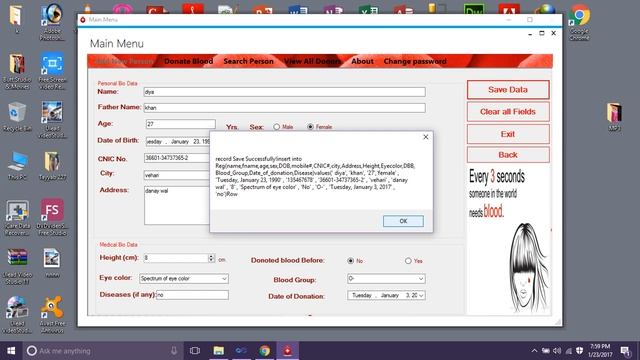Open the Recycle Bin on the desktop
This screenshot has width=640, height=360.
coord(16,117)
